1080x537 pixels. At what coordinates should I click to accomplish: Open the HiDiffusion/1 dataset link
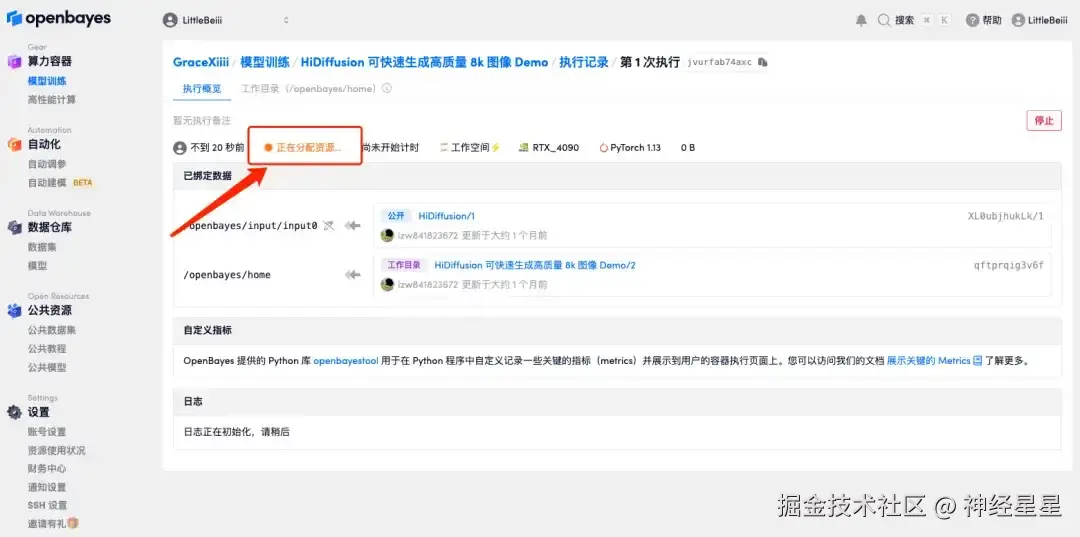[x=447, y=215]
